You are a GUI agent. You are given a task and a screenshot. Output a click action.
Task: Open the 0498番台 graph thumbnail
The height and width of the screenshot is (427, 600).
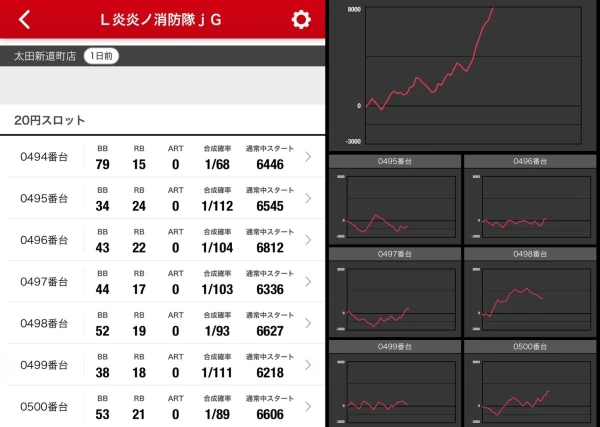click(531, 295)
